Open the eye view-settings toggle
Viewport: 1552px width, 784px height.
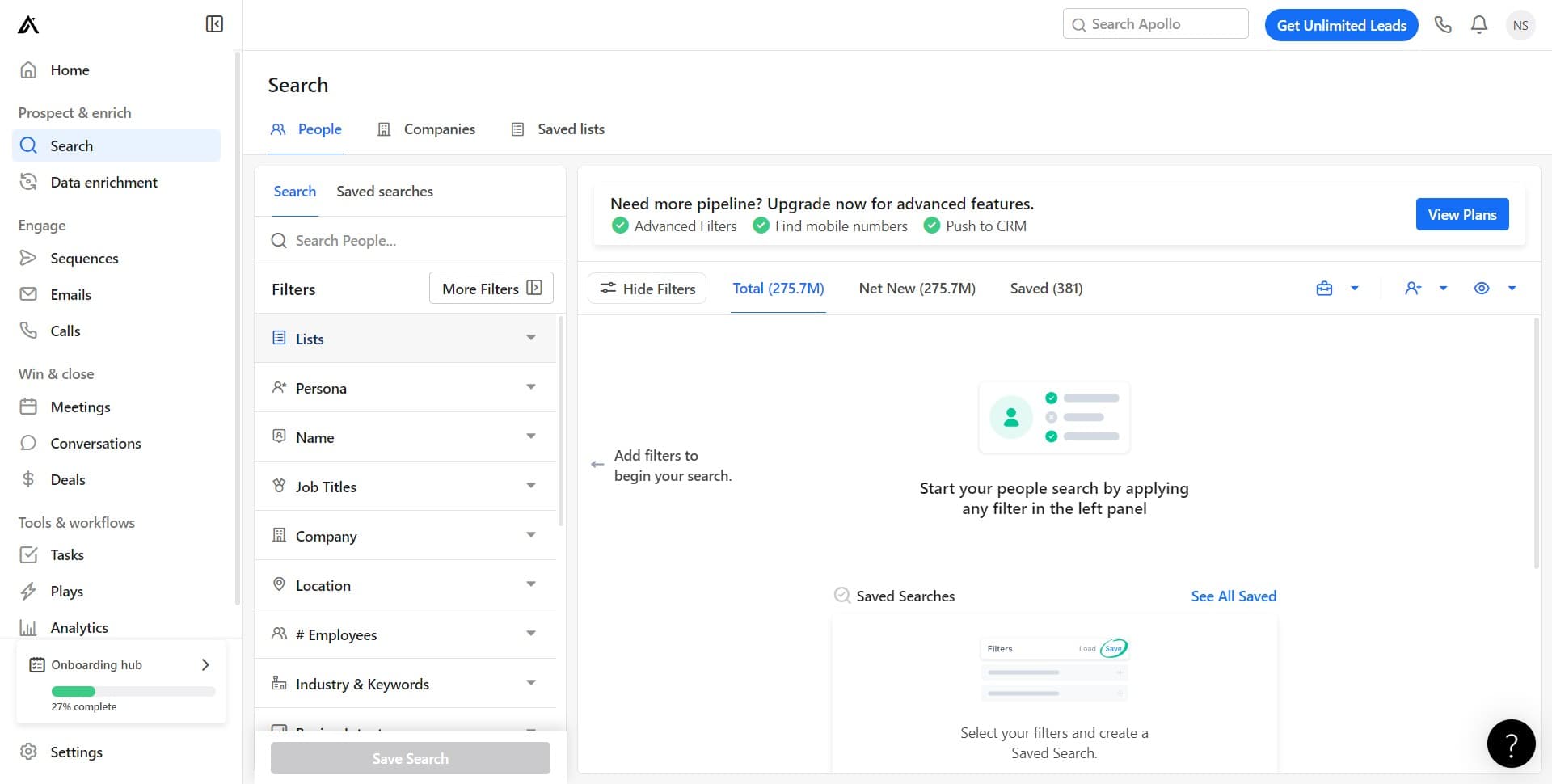coord(1482,288)
